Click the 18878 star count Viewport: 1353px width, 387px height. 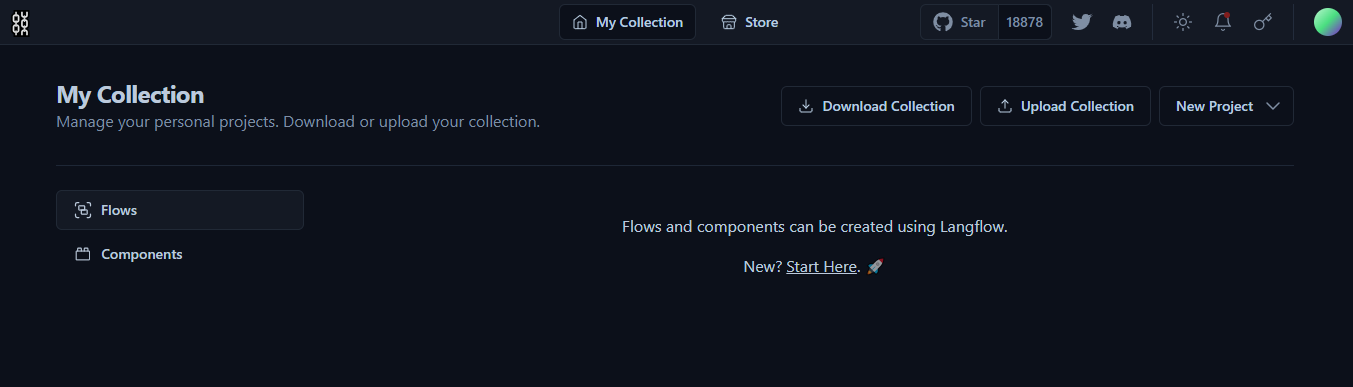coord(1024,22)
